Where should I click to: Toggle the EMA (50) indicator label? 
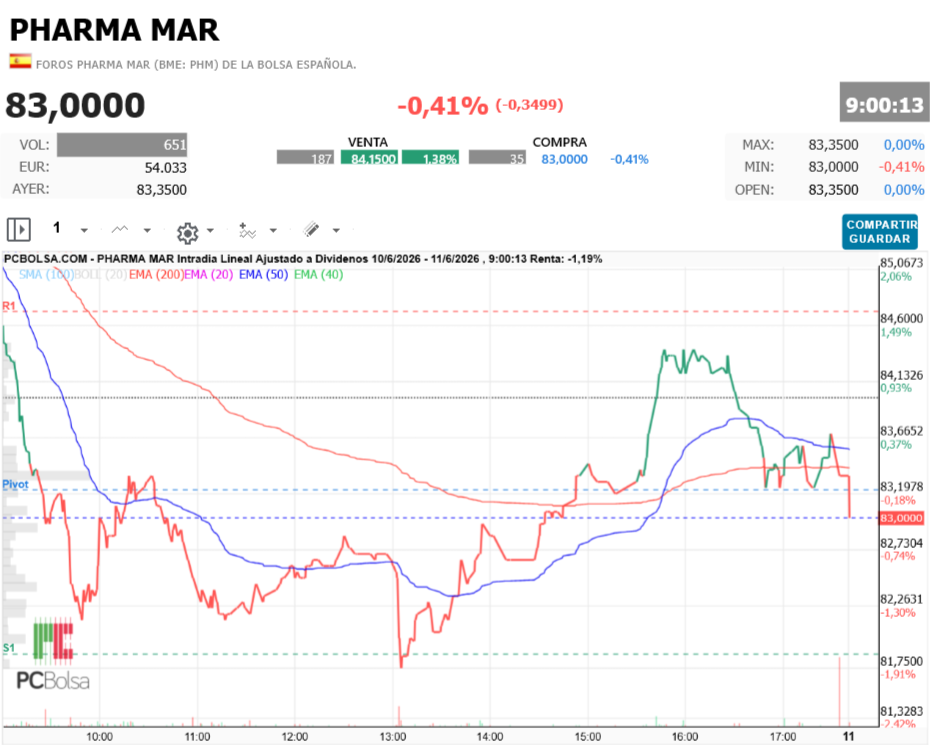(263, 275)
